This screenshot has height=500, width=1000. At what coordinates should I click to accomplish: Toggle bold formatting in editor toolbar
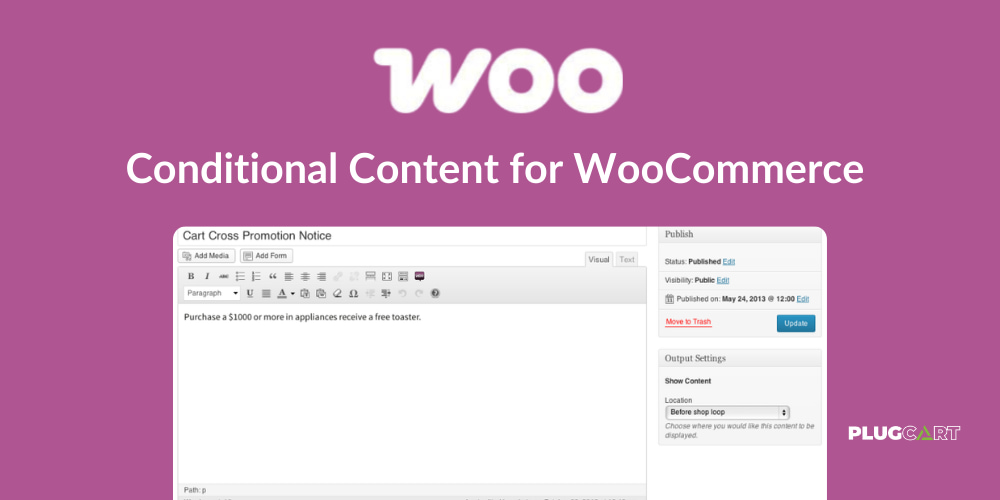[191, 276]
